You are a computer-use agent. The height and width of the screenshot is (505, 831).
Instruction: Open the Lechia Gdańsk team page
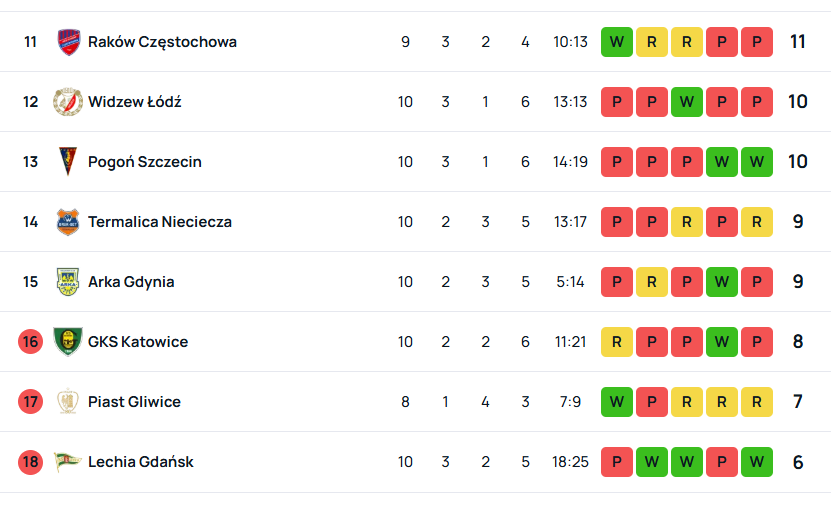click(x=140, y=462)
